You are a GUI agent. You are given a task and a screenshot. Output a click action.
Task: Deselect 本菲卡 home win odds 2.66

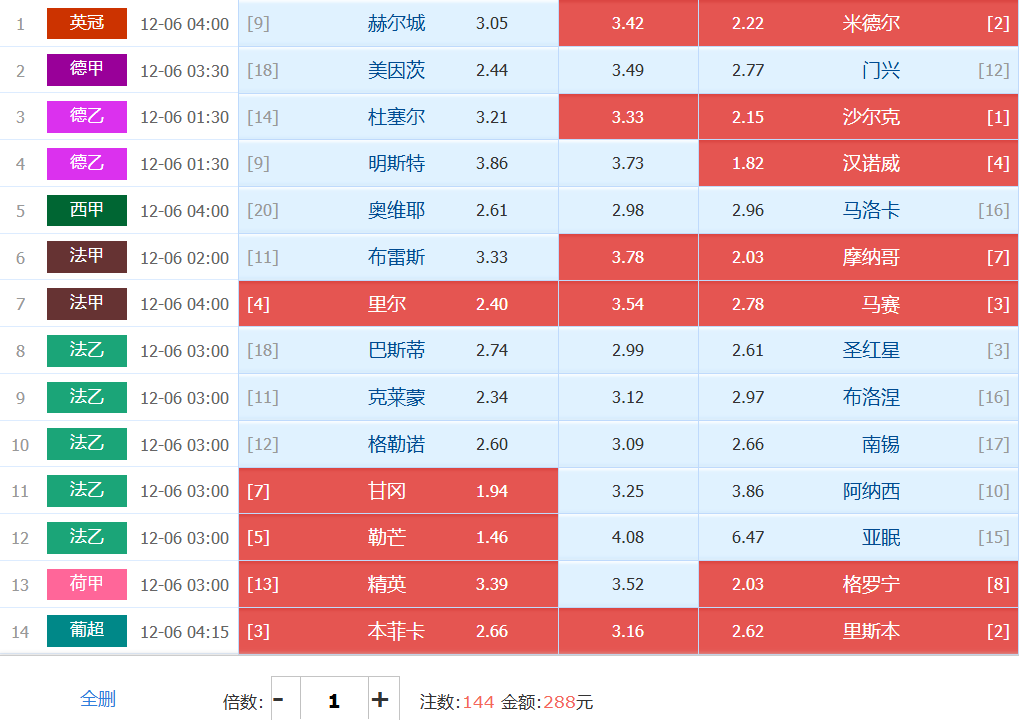(x=398, y=631)
